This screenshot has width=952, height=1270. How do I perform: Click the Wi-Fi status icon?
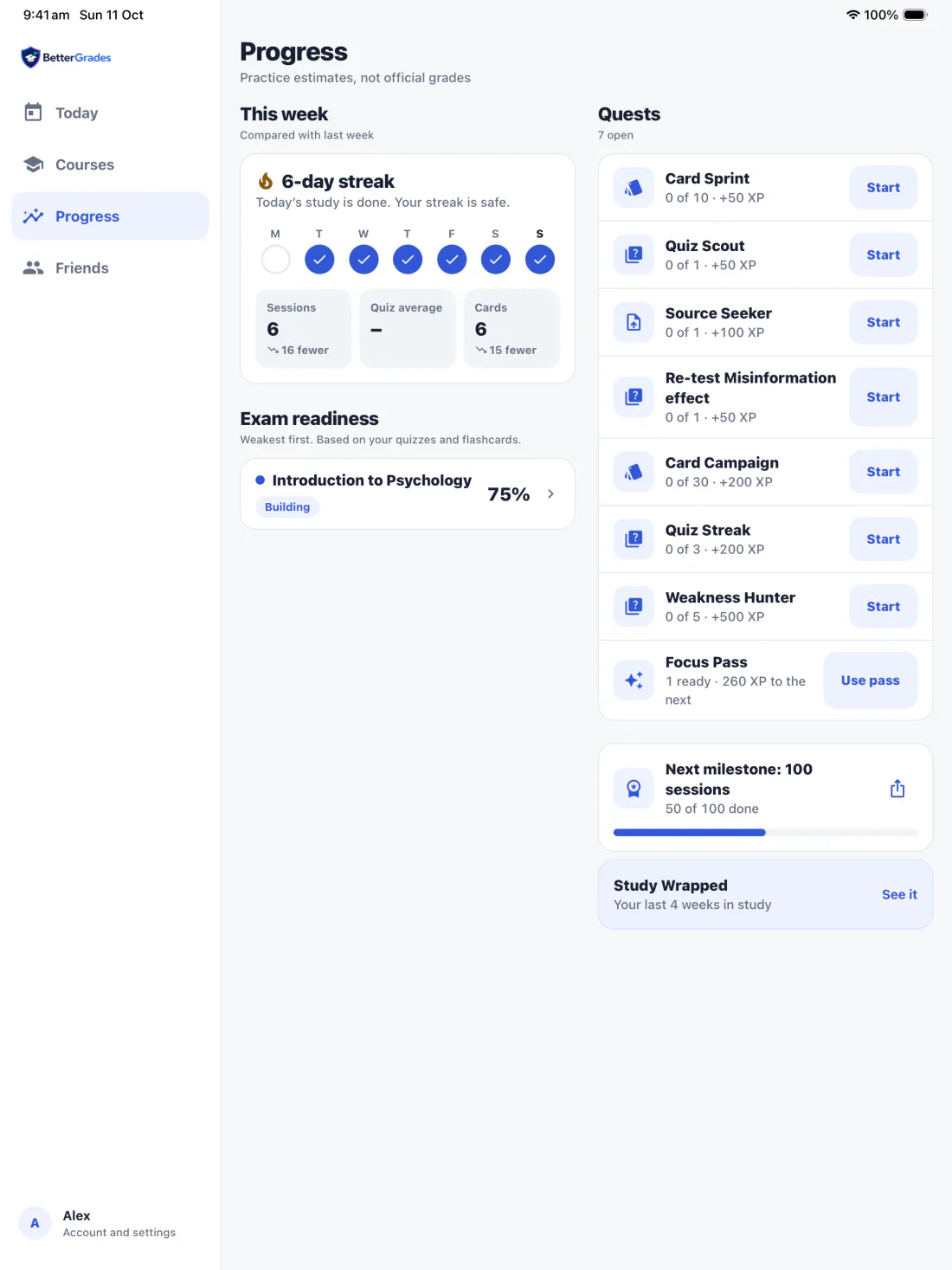(852, 15)
